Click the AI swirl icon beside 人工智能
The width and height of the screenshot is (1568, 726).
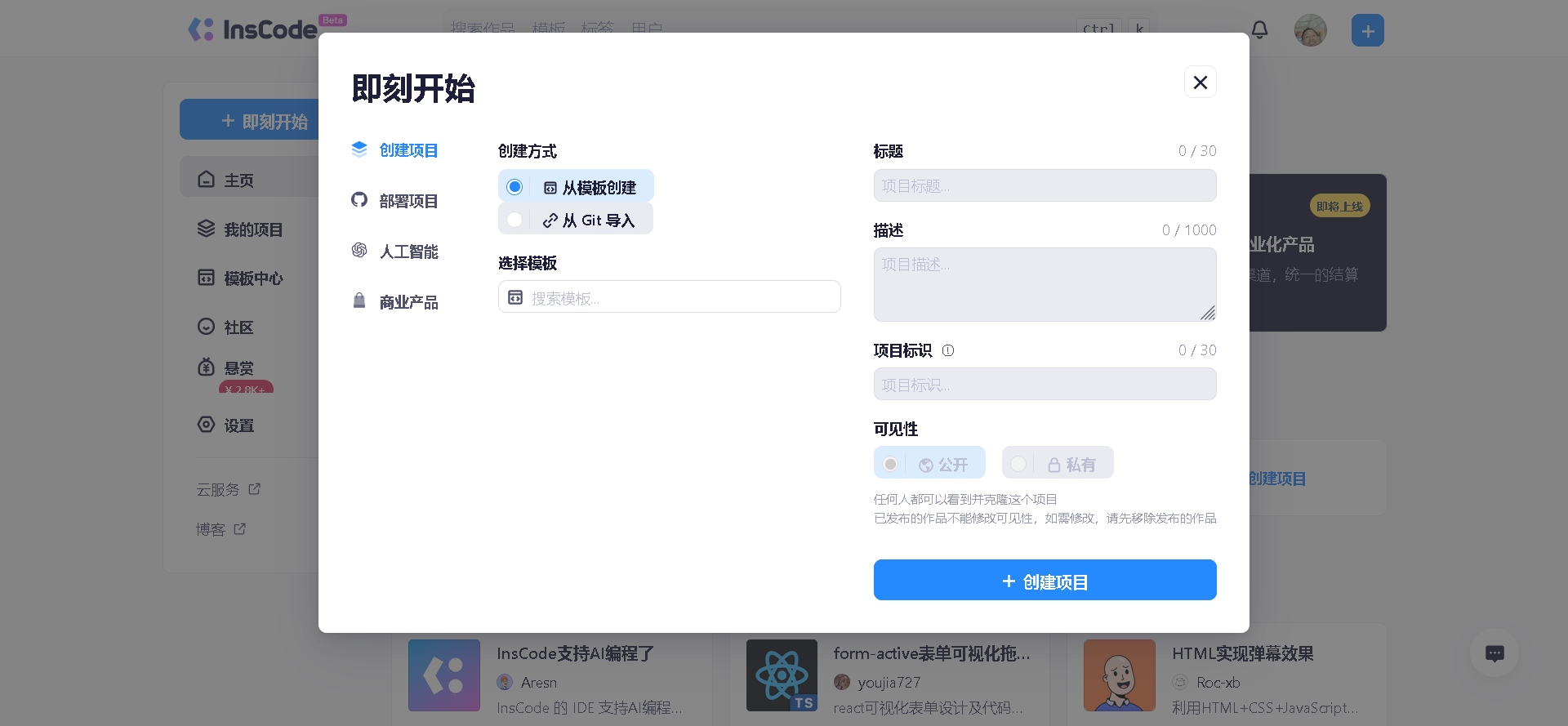(359, 250)
